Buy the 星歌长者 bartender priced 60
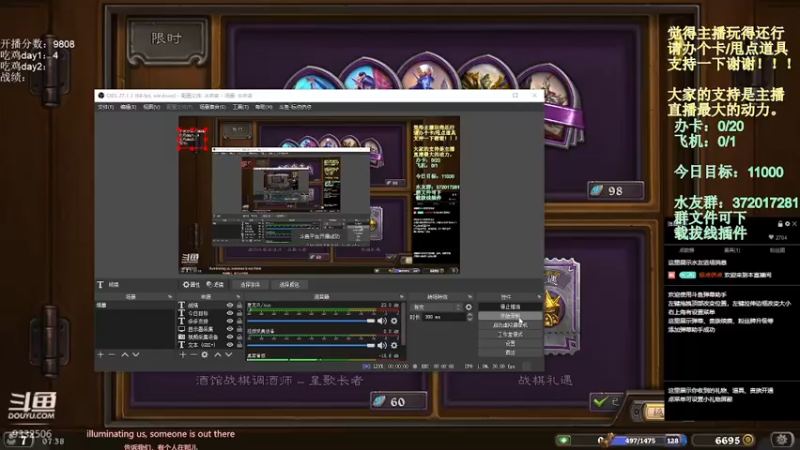 point(398,402)
